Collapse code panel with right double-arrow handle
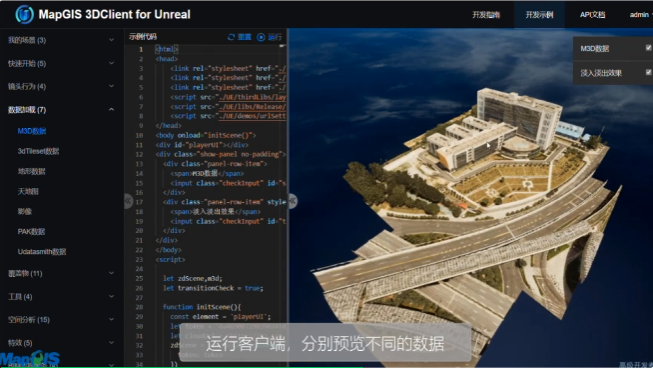The image size is (653, 369). (293, 201)
